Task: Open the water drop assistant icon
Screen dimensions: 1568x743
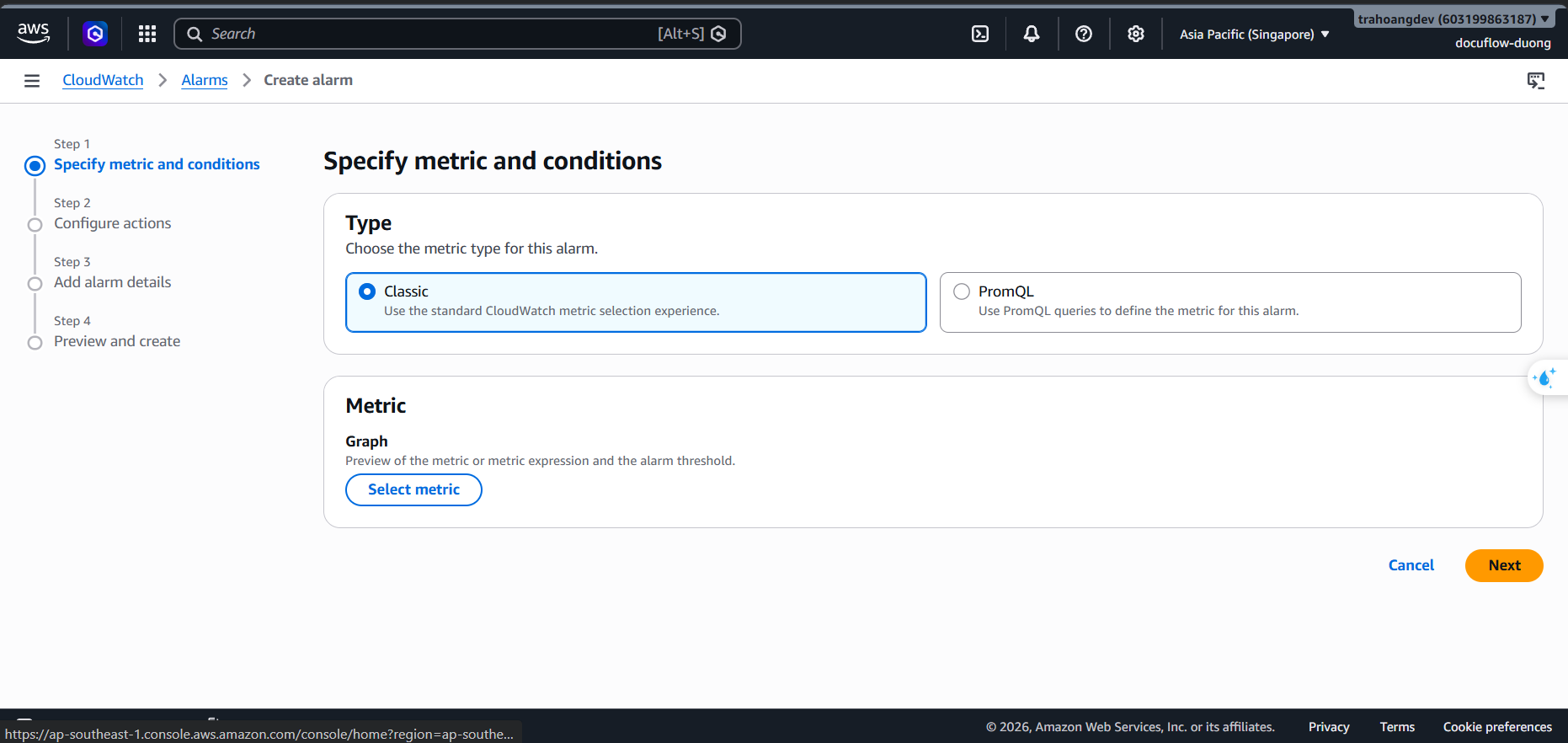Action: pos(1544,377)
